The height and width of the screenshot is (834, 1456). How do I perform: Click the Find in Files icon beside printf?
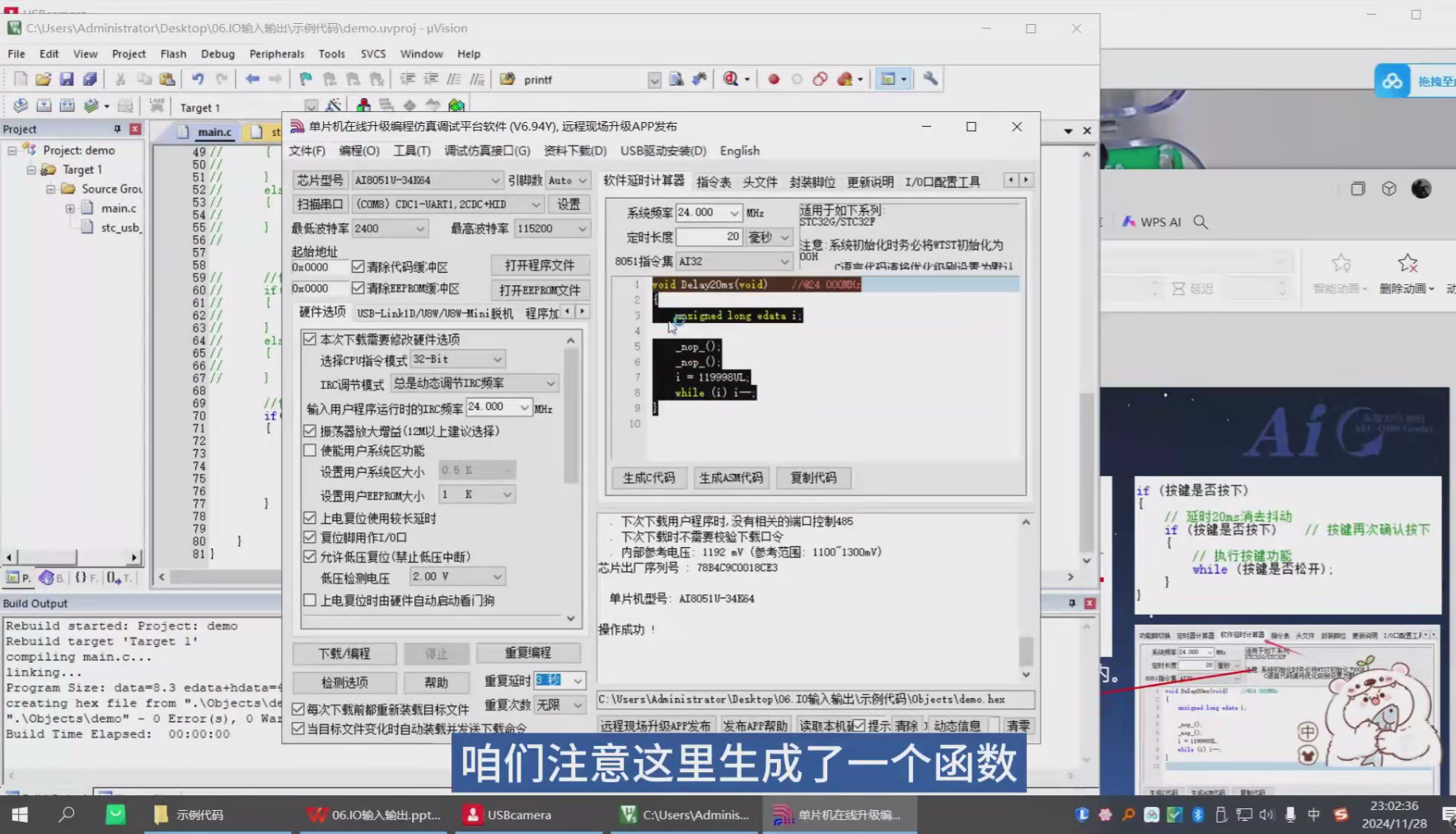click(676, 79)
